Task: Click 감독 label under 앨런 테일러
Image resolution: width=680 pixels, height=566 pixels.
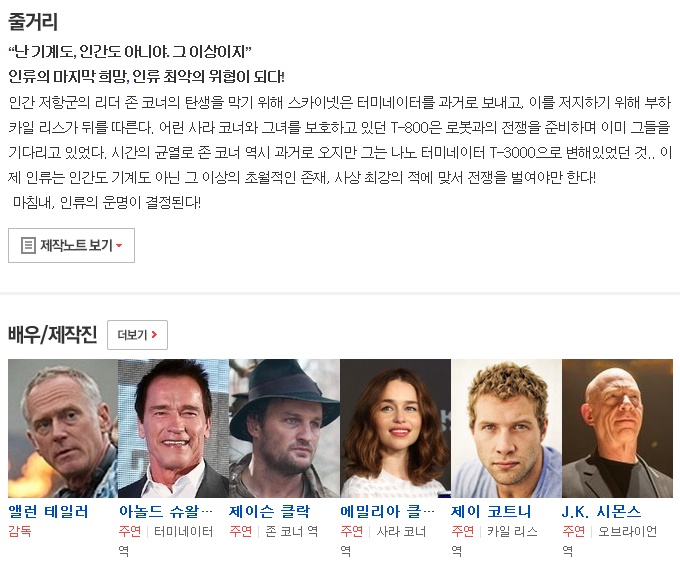Action: (x=20, y=531)
